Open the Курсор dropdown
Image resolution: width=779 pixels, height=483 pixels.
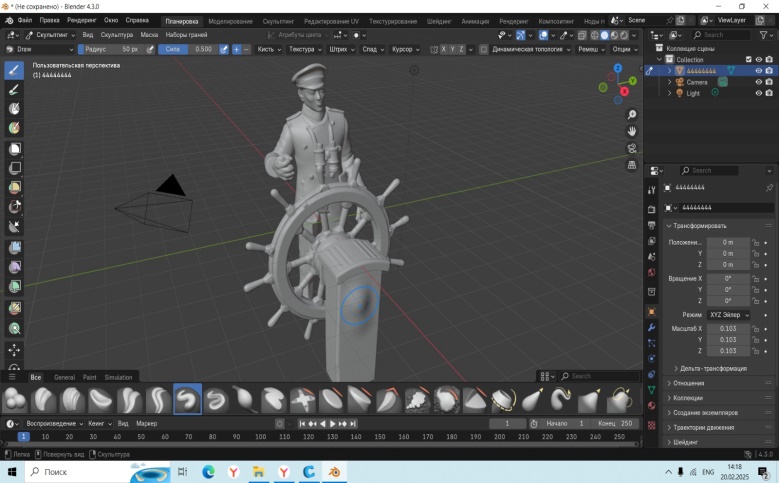[x=405, y=49]
